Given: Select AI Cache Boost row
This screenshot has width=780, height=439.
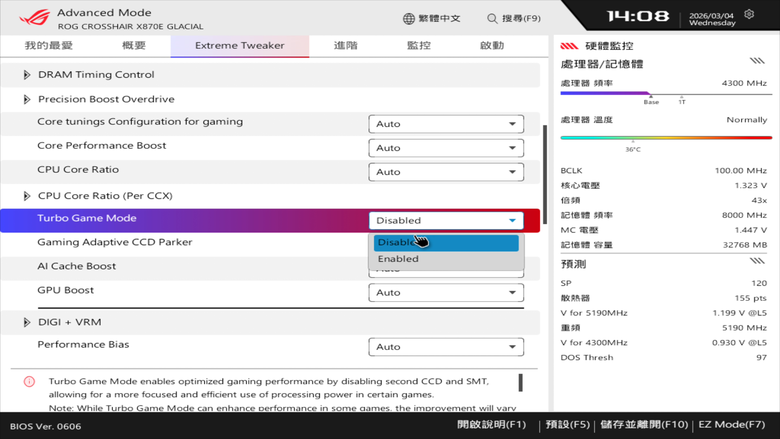Looking at the screenshot, I should pos(77,266).
